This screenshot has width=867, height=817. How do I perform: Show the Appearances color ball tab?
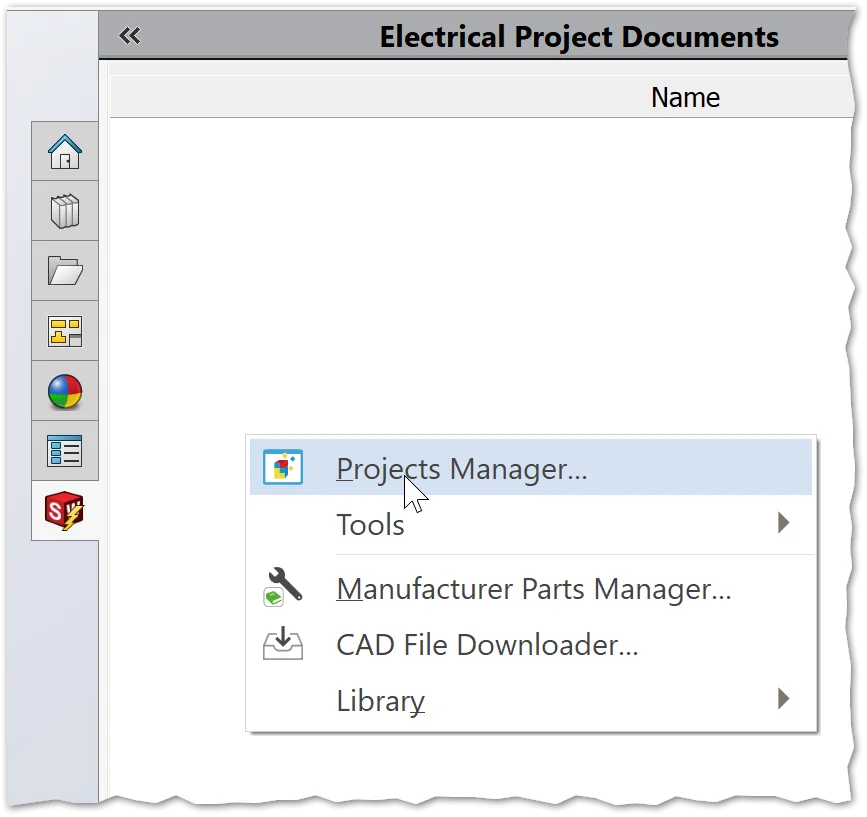point(65,391)
